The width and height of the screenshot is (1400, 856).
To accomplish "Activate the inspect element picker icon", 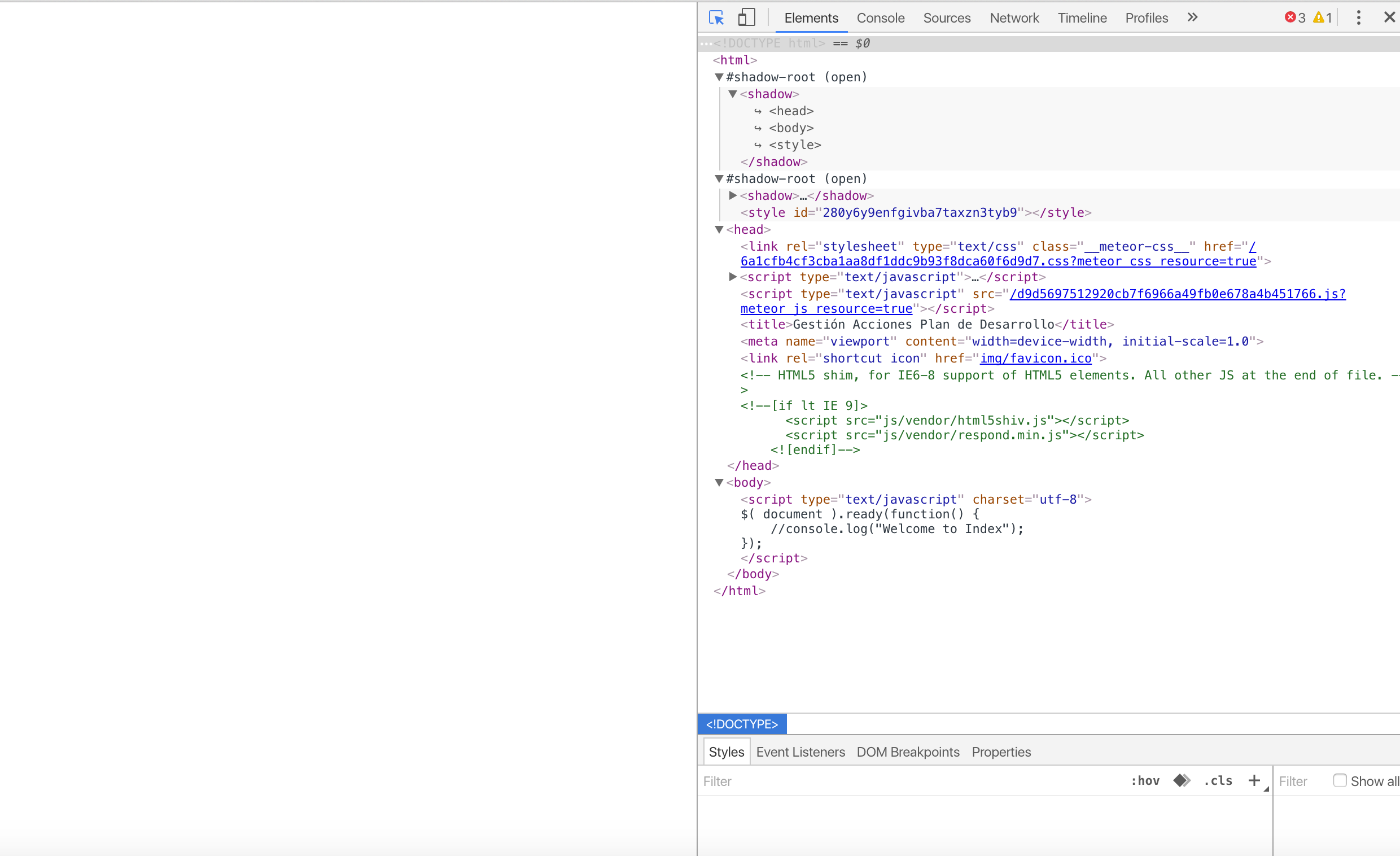I will pos(716,18).
